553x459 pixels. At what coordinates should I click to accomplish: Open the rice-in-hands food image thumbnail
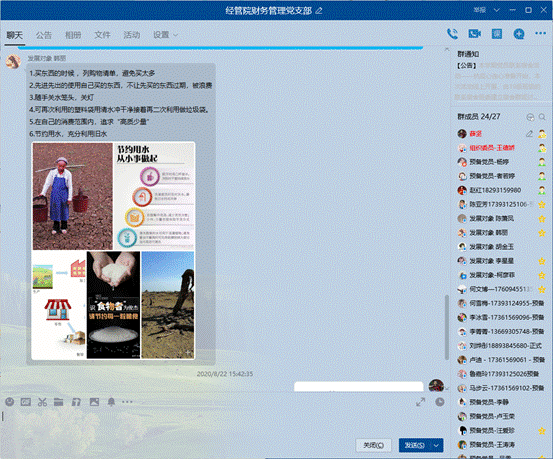113,305
